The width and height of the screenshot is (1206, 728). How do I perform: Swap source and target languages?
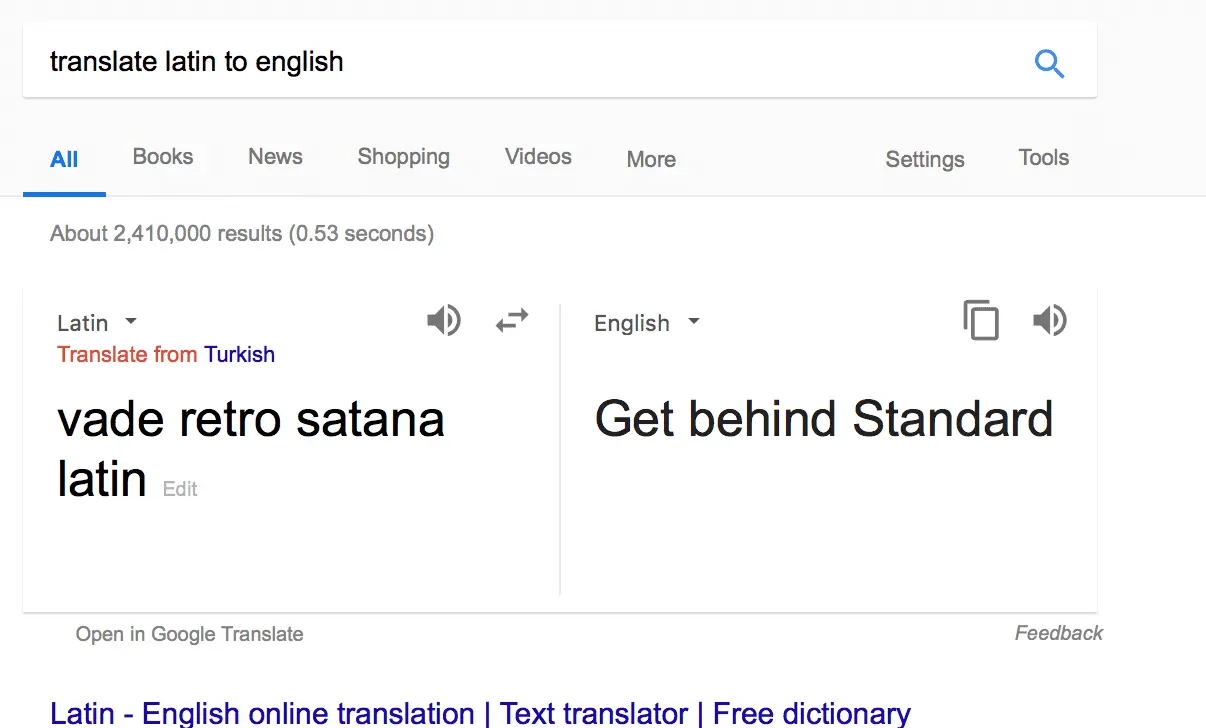click(512, 321)
